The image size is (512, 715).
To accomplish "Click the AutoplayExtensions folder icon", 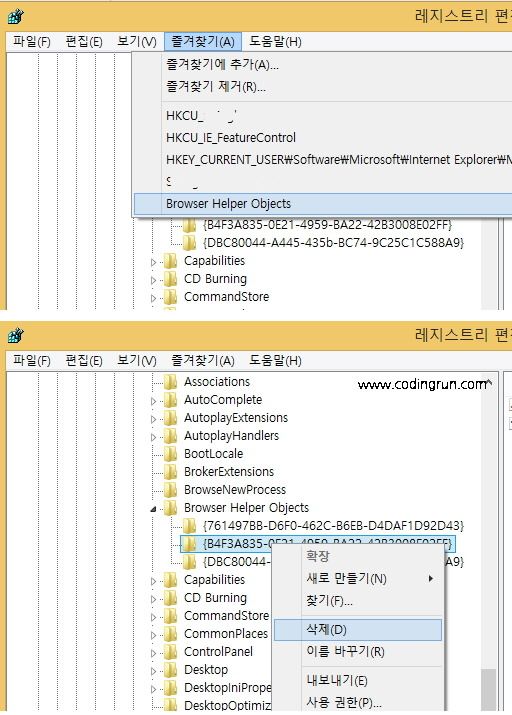I will tap(171, 418).
